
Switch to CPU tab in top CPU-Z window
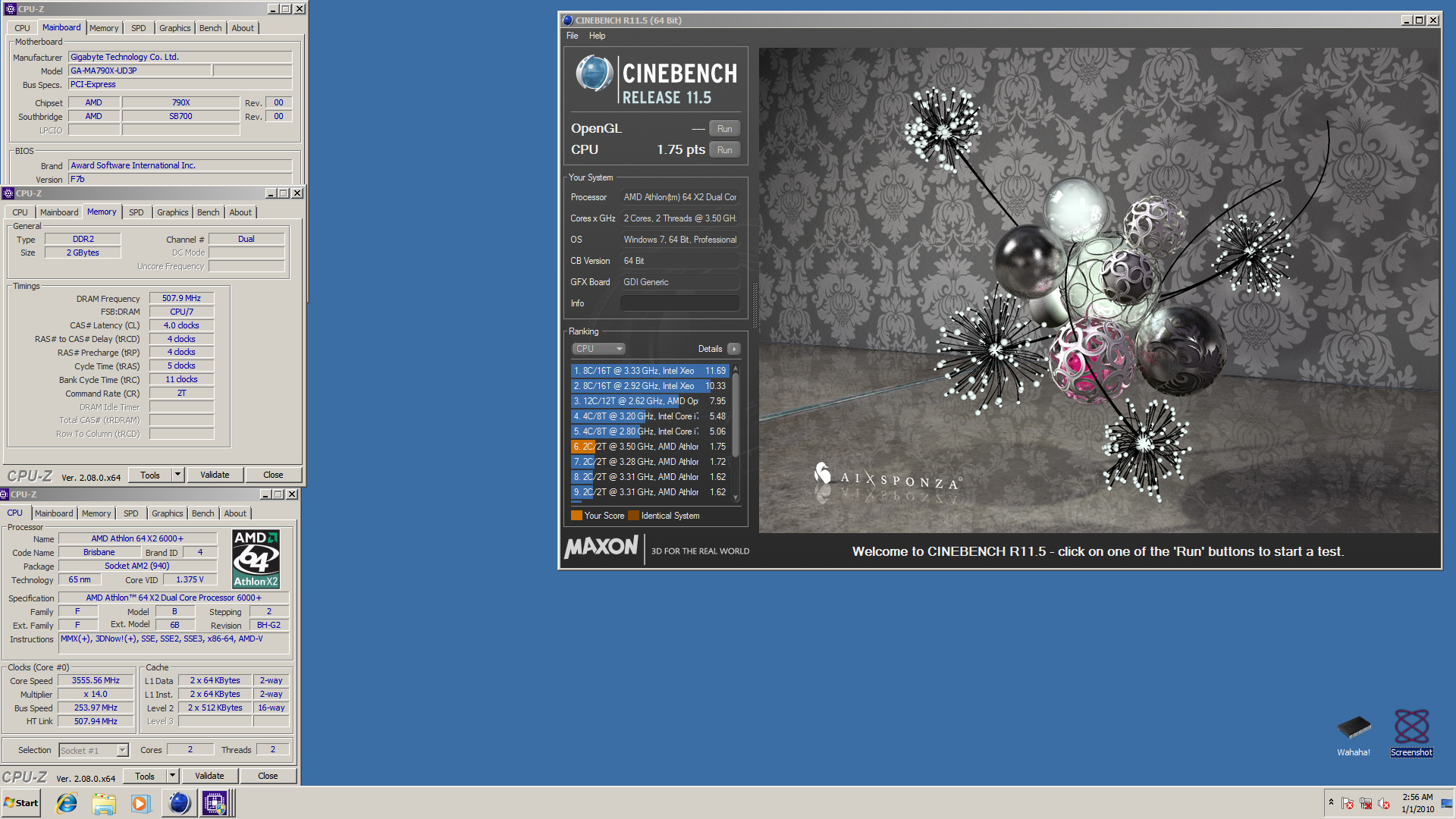coord(22,28)
